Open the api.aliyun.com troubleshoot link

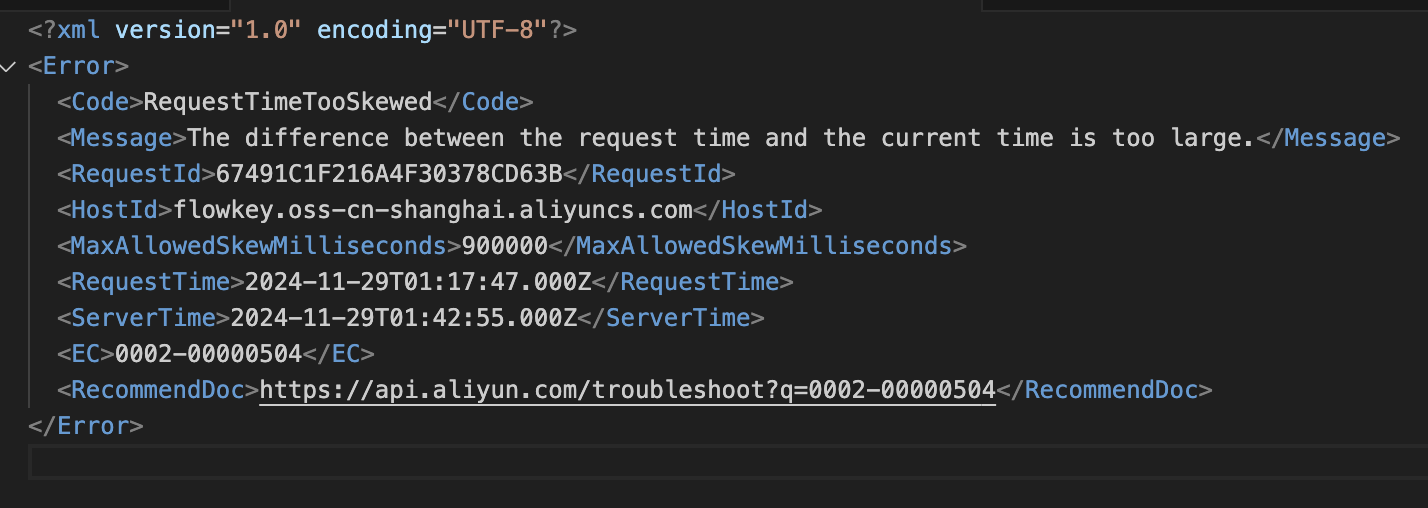point(627,390)
